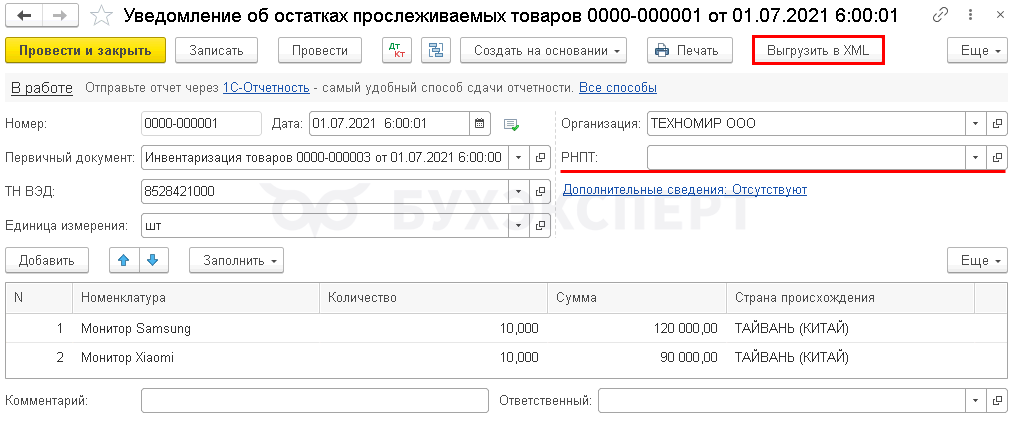
Task: Open the 1С-Отчетность link
Action: pos(266,87)
